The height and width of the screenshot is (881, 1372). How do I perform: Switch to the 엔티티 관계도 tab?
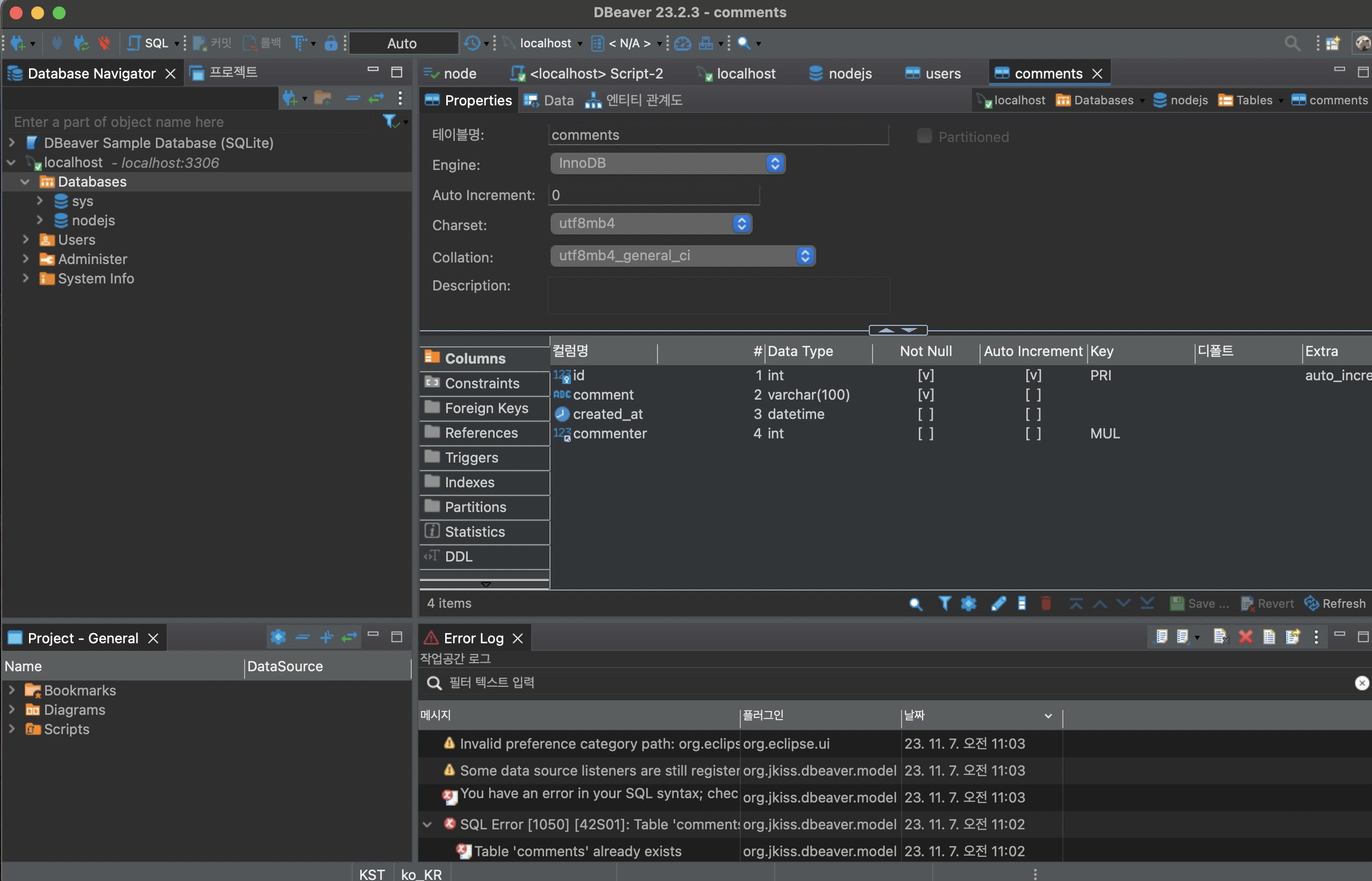click(x=634, y=101)
